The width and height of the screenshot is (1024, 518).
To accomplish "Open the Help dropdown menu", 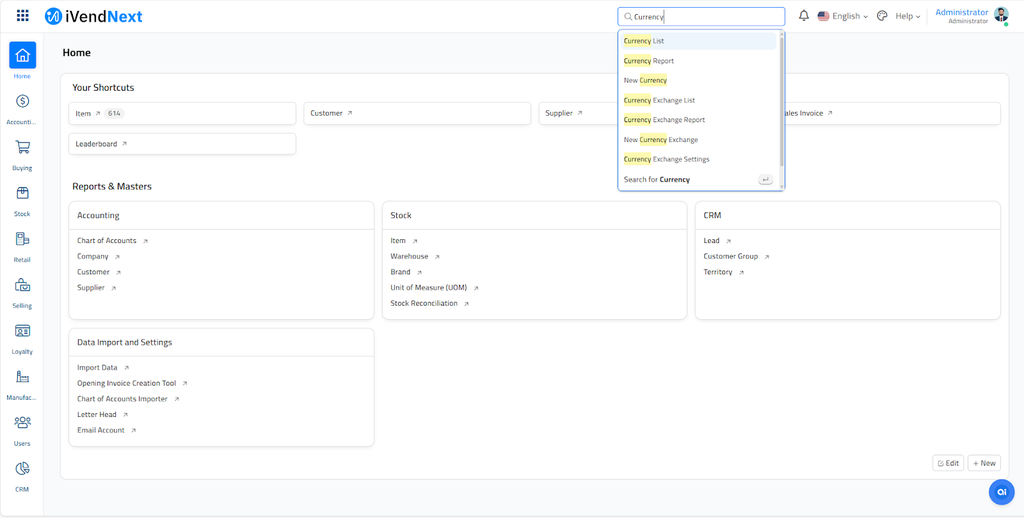I will coord(907,16).
